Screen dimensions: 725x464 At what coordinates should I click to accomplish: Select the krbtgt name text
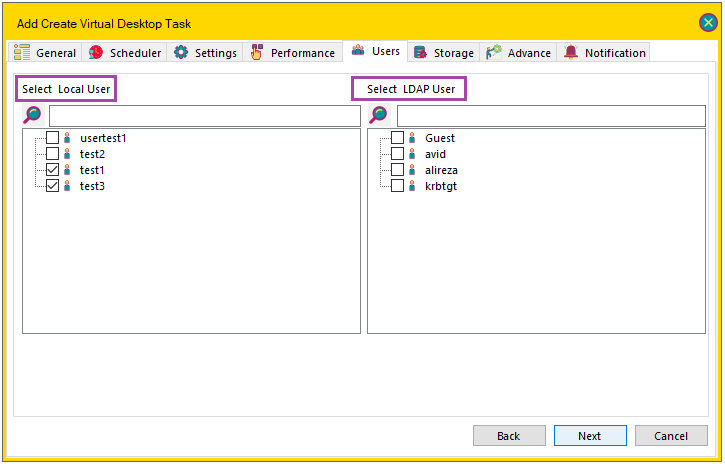(441, 186)
